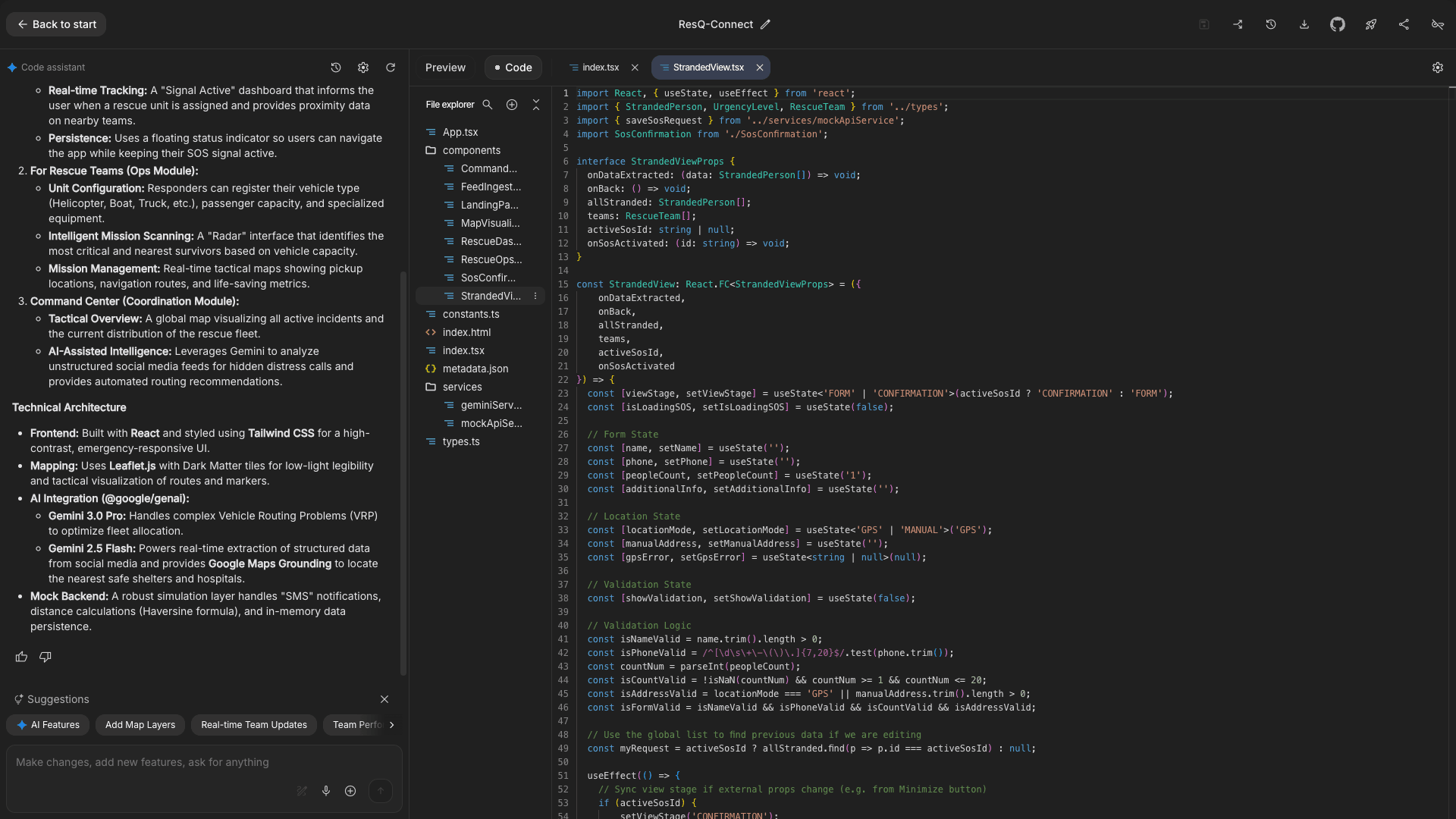1456x819 pixels.
Task: Collapse the components folder
Action: (x=471, y=150)
